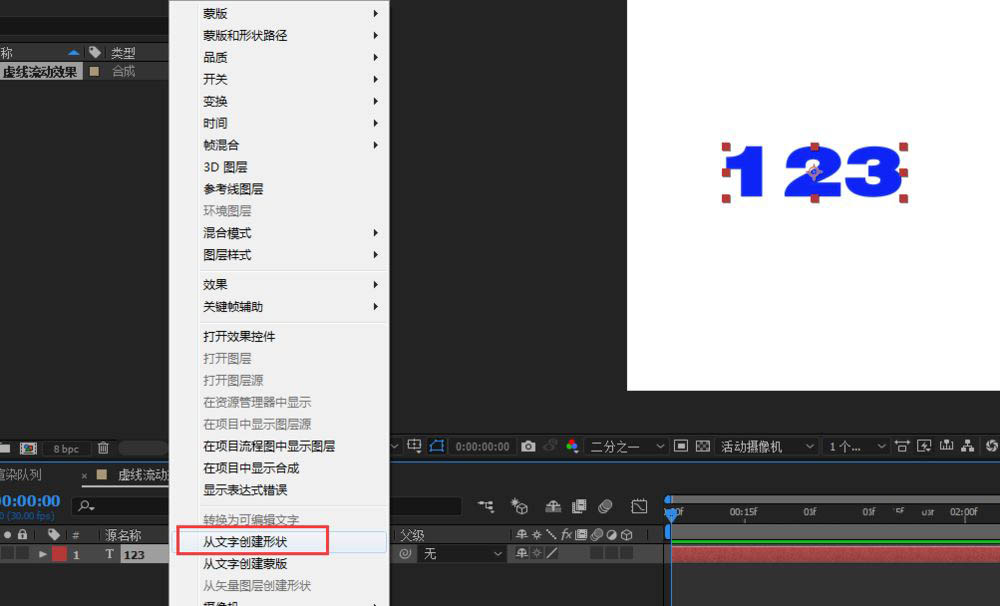Click the 打开效果控件 menu entry
The width and height of the screenshot is (1000, 606).
(x=240, y=336)
